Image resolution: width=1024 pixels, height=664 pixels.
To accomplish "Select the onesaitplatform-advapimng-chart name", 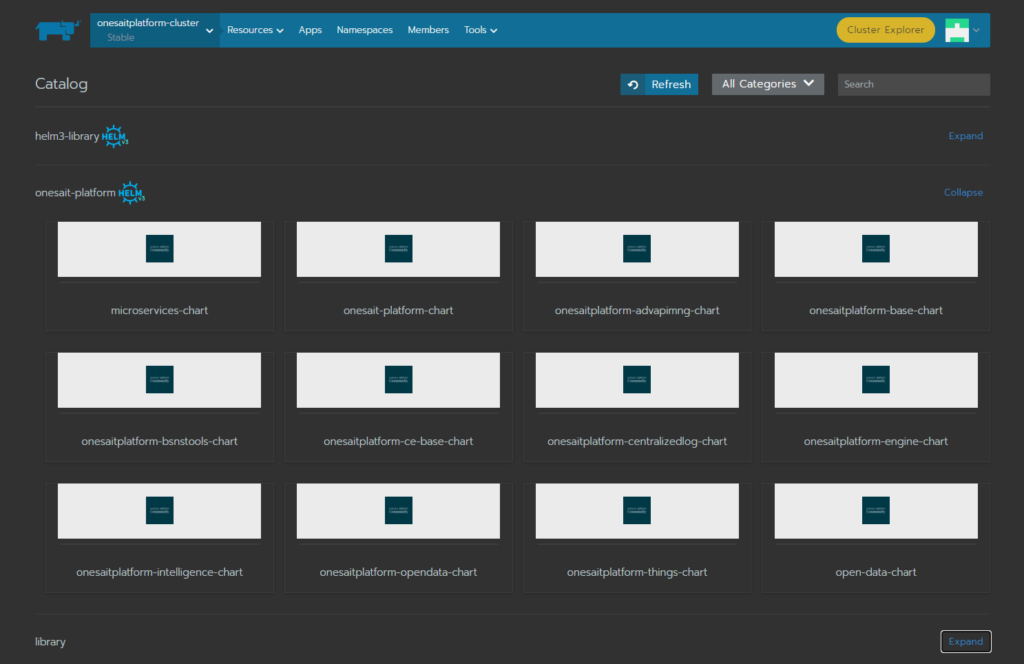I will tap(637, 311).
